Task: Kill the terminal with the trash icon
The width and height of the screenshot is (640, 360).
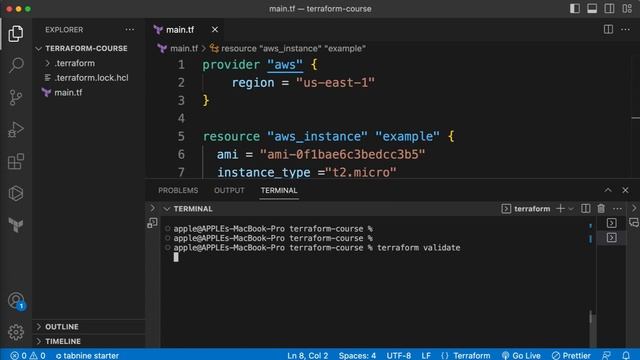Action: [x=601, y=209]
